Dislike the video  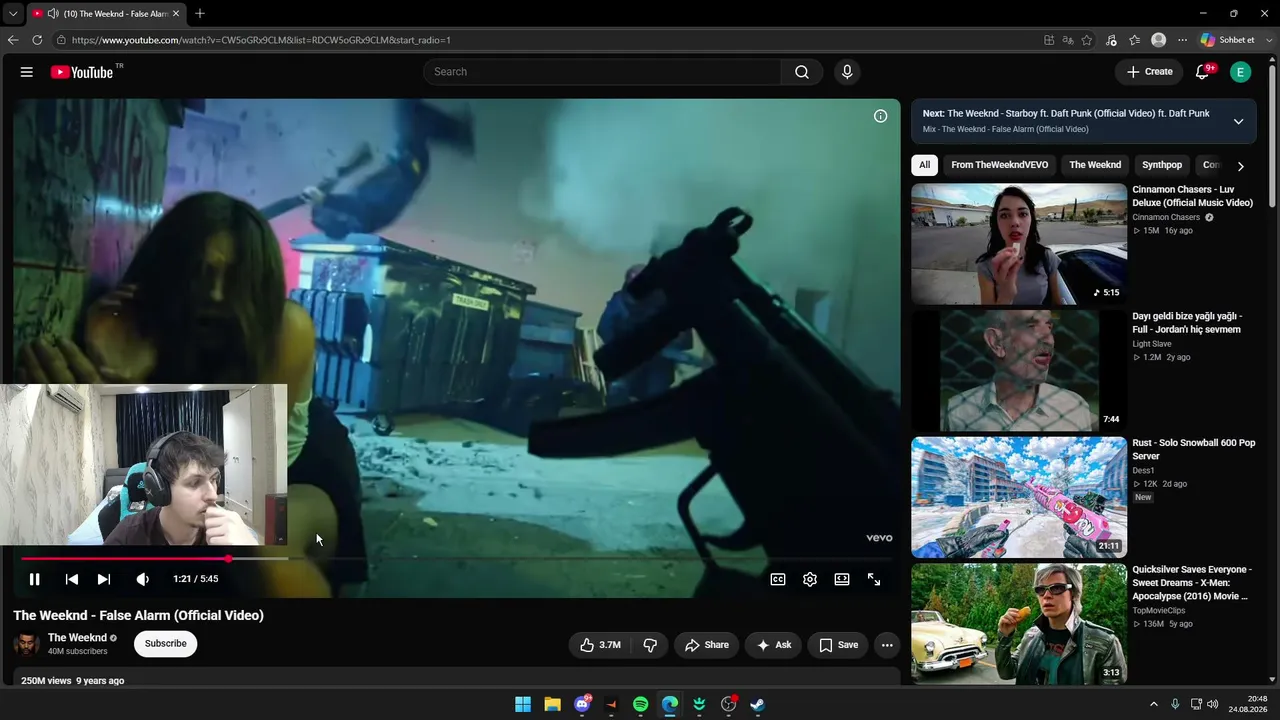click(x=650, y=645)
